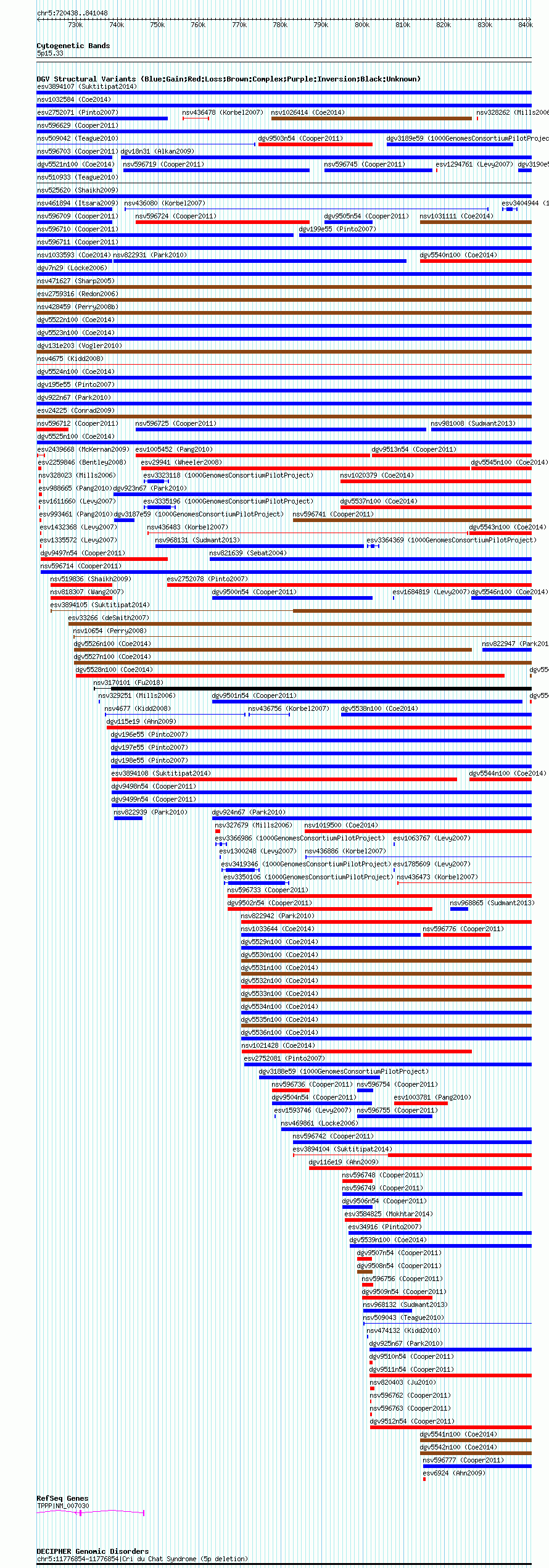Select nsv822931 (Park2010) label

[150, 255]
